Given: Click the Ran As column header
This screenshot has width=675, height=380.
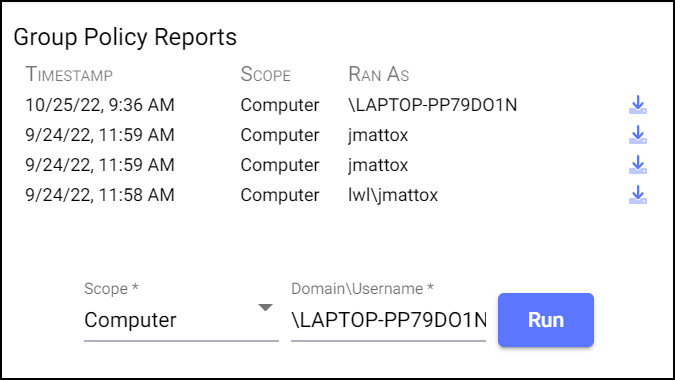Looking at the screenshot, I should (378, 74).
